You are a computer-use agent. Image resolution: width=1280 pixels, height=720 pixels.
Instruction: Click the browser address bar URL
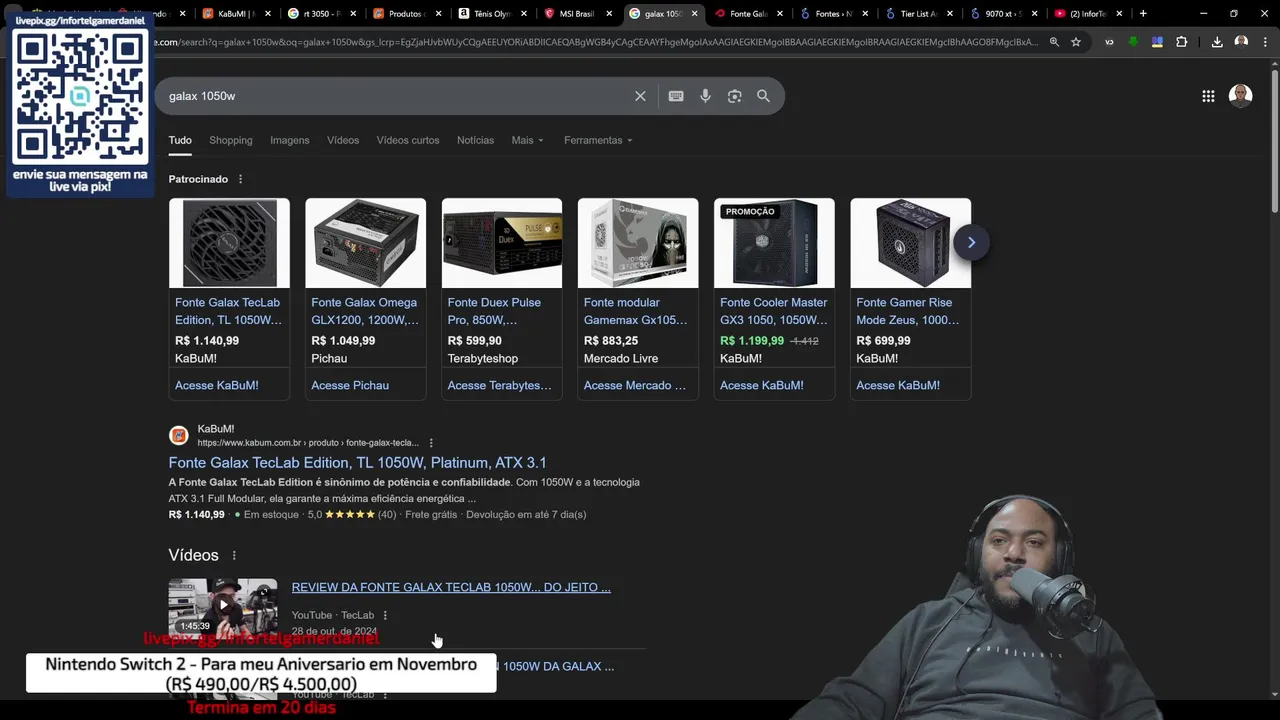tap(595, 42)
